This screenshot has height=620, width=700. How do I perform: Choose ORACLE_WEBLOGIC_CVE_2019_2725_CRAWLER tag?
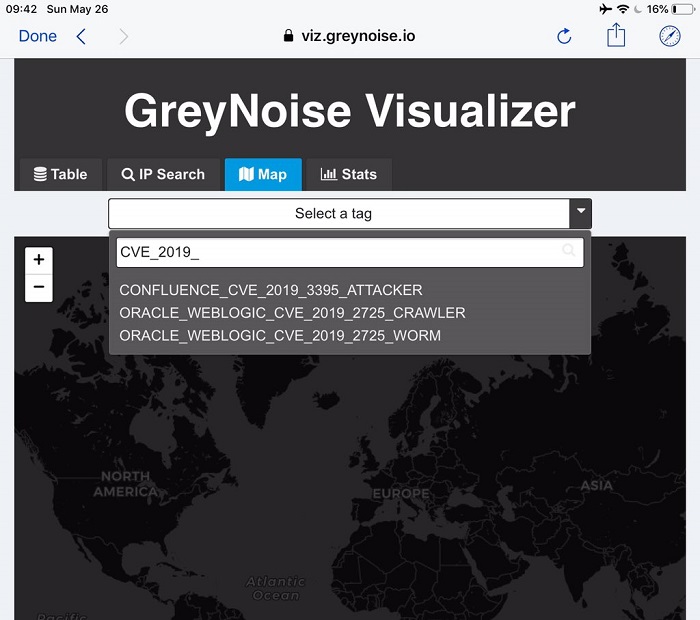coord(292,313)
